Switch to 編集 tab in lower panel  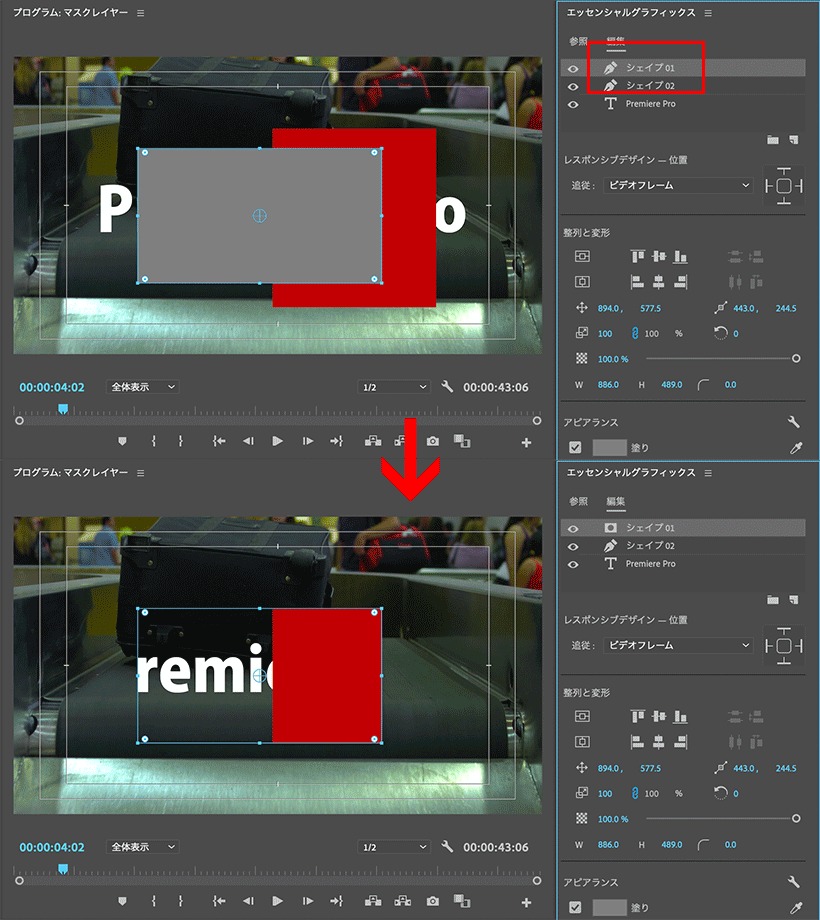click(x=615, y=501)
